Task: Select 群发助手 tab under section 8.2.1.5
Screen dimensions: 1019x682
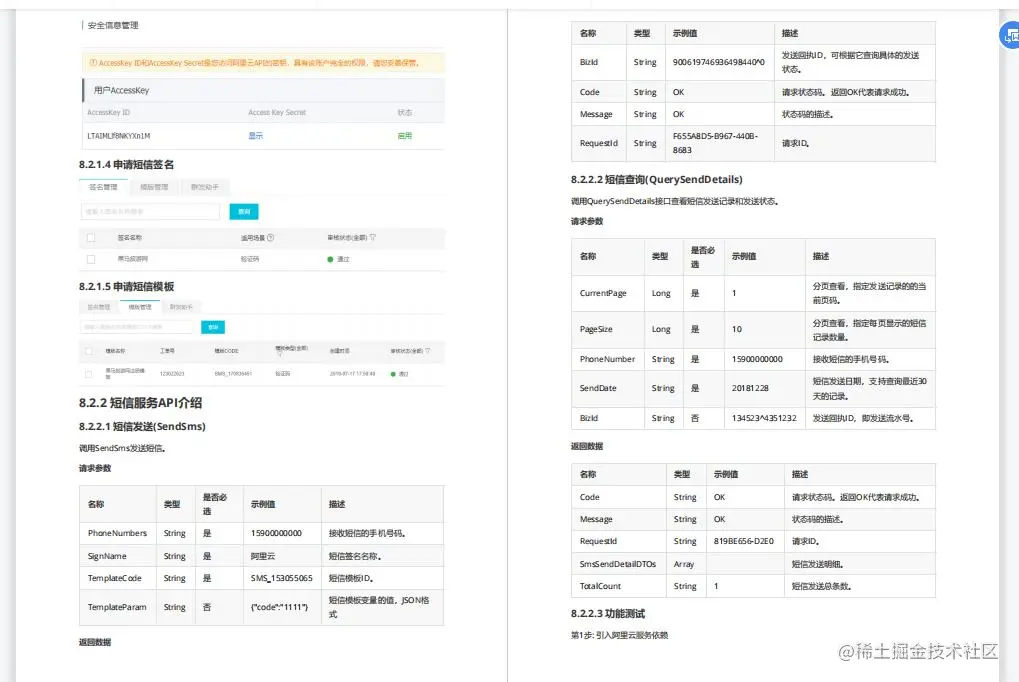Action: [x=181, y=307]
